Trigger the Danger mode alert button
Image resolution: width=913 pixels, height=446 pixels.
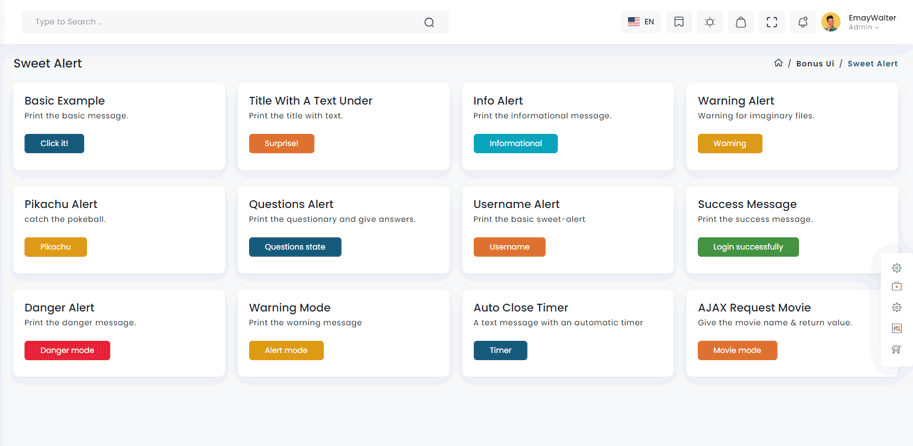[x=67, y=351]
